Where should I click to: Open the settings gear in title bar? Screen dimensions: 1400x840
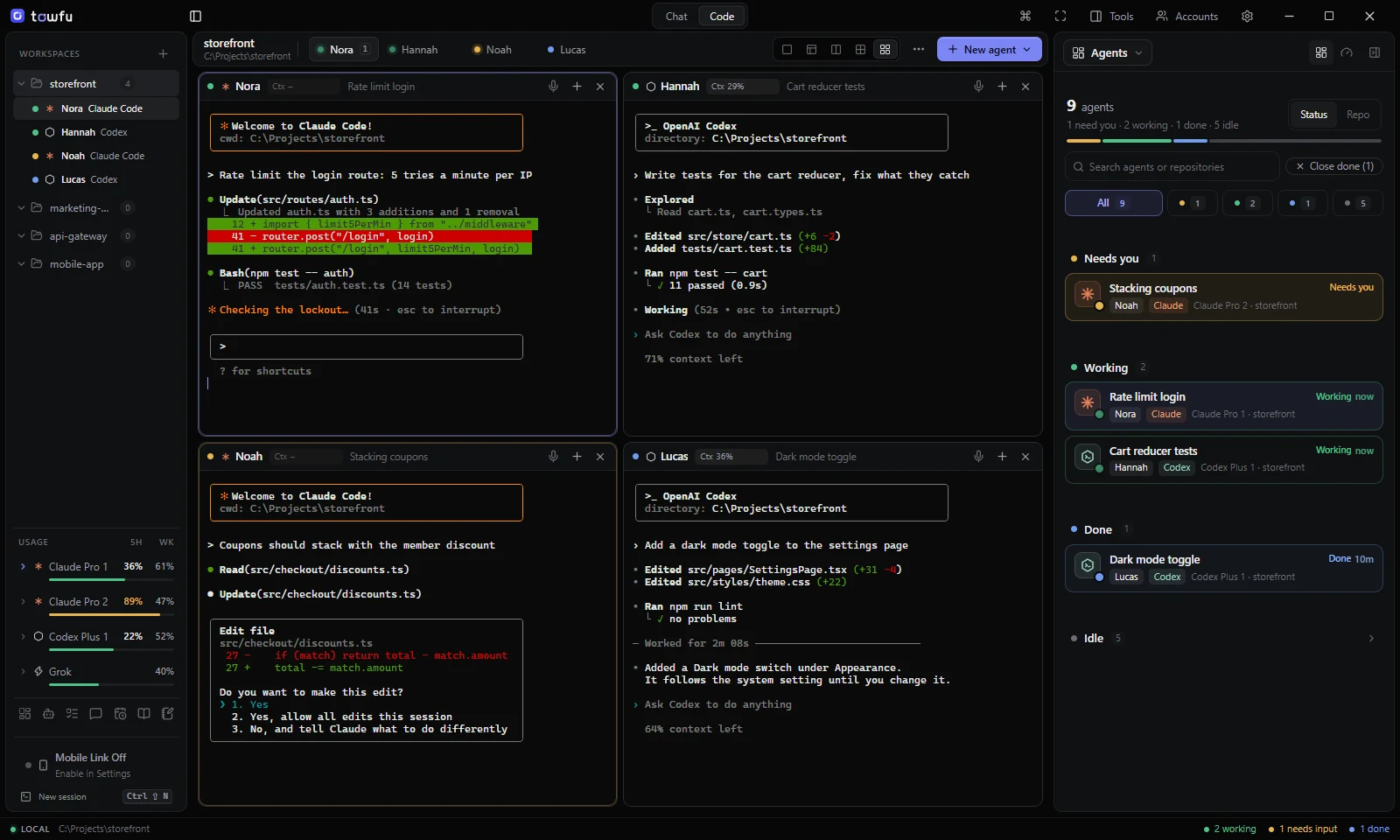[x=1248, y=16]
